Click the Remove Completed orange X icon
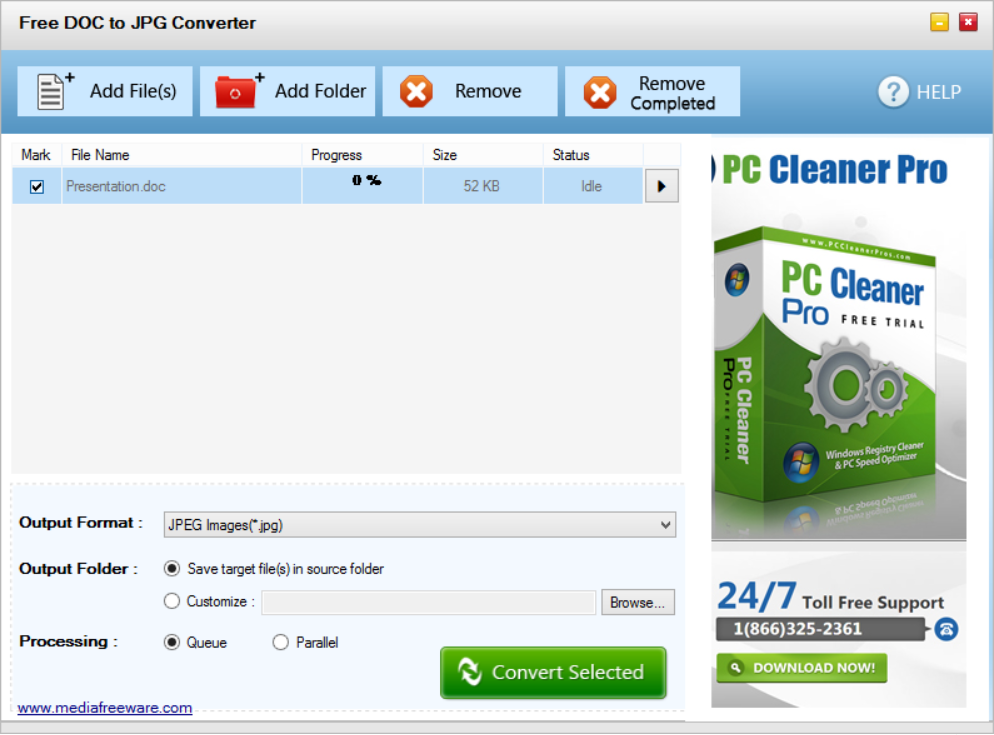994x735 pixels. tap(600, 93)
